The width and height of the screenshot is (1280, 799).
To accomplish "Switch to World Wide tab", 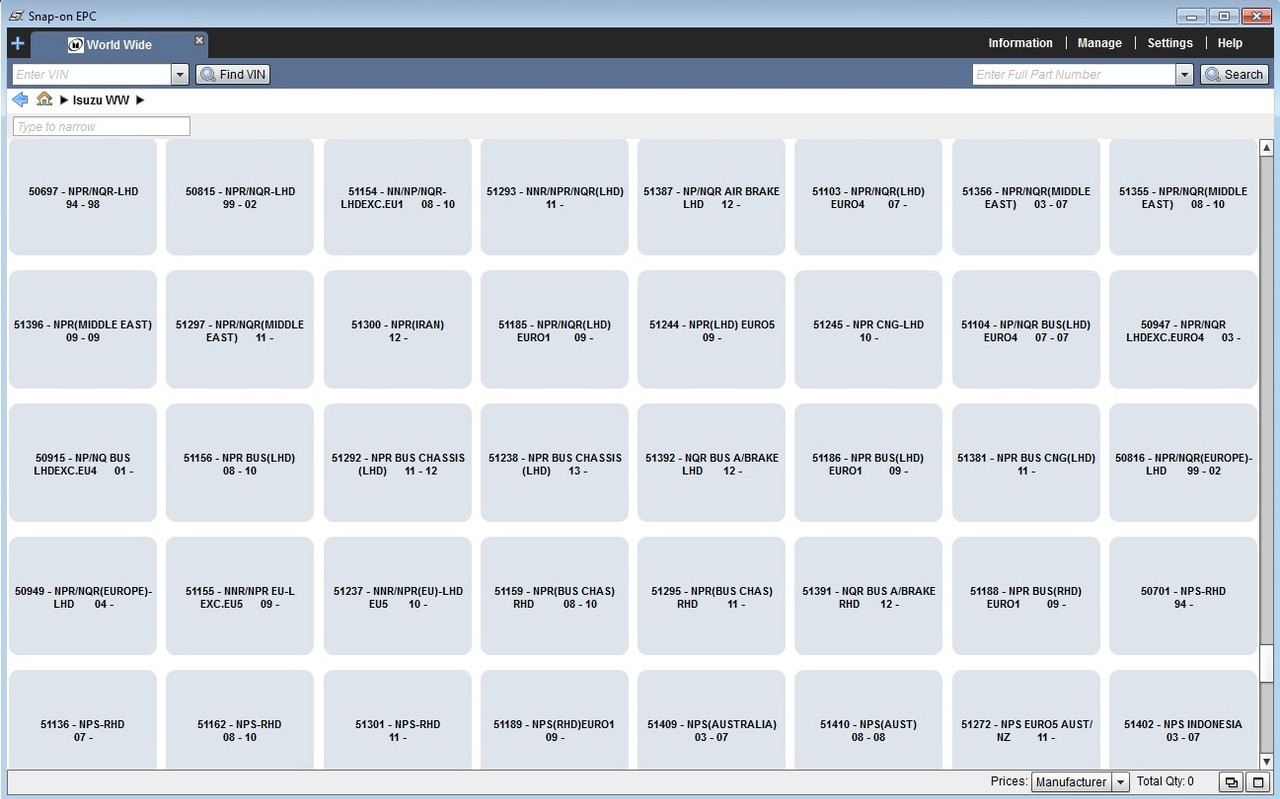I will coord(120,44).
